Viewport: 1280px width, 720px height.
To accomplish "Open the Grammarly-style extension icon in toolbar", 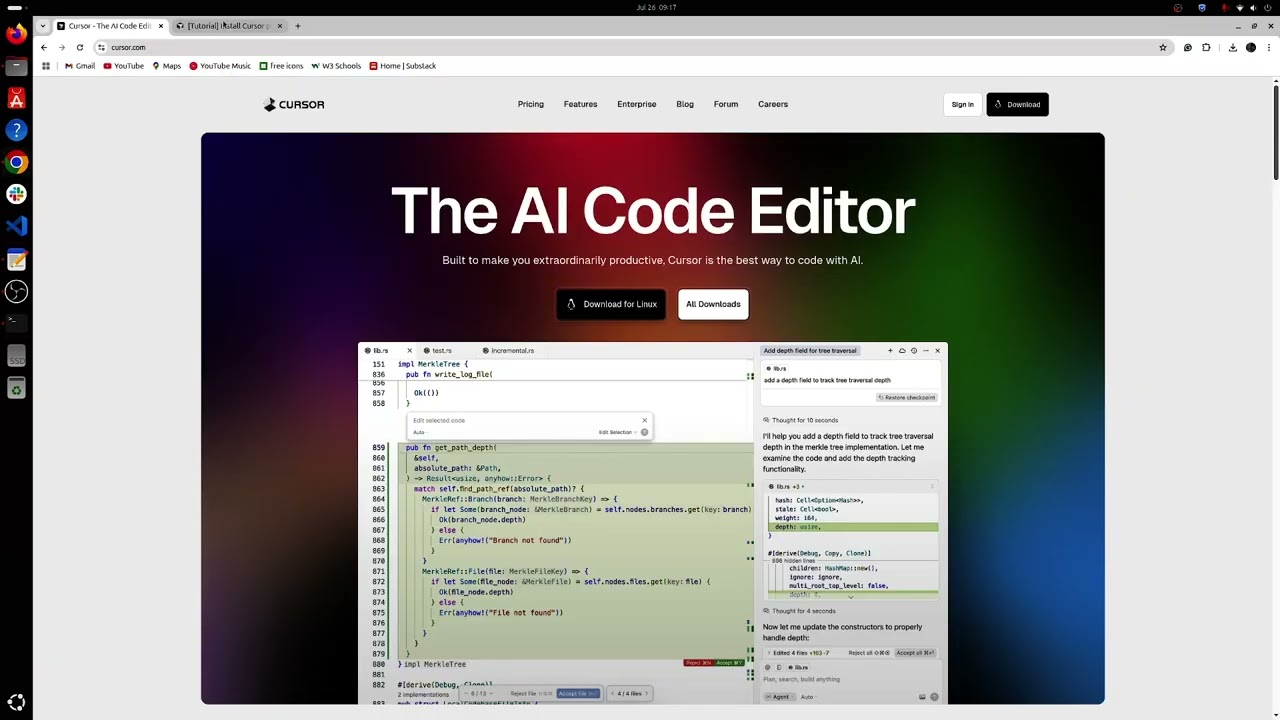I will [x=1188, y=47].
